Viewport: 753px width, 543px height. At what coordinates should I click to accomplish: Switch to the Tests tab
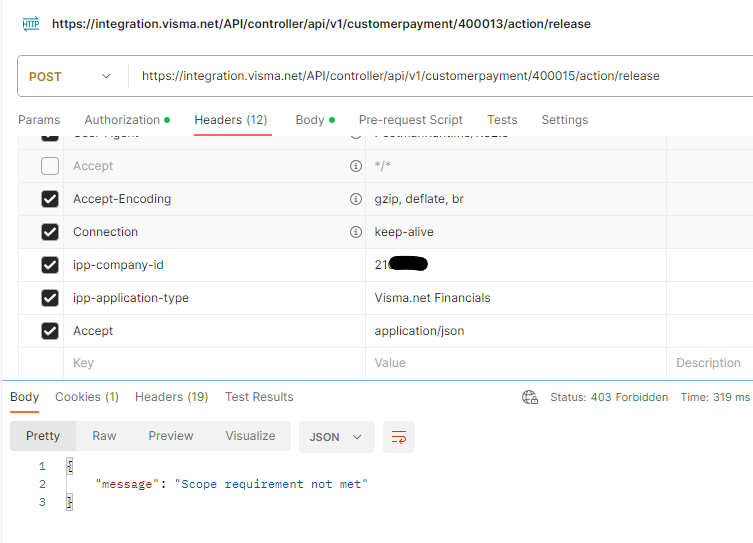[502, 120]
